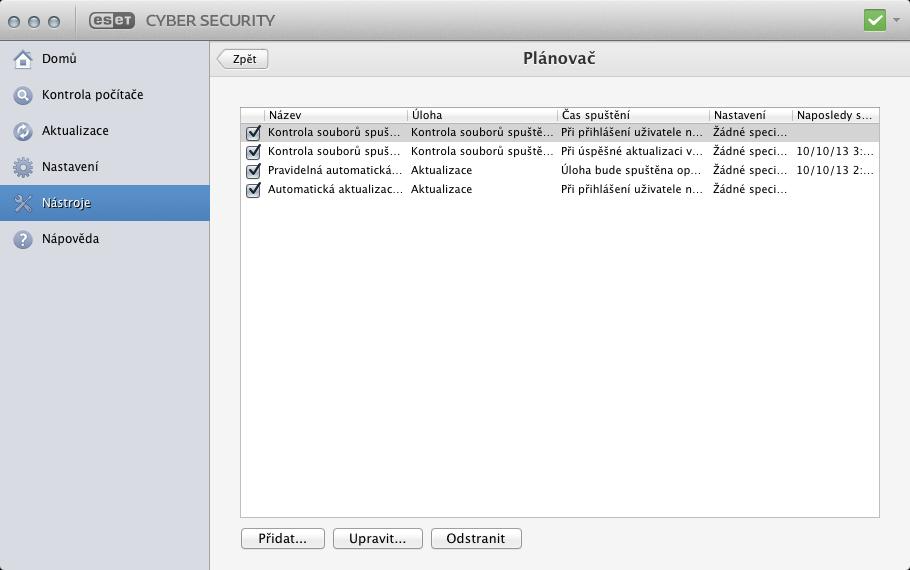The height and width of the screenshot is (570, 910).
Task: Expand the dropdown arrow beside status icon
Action: 897,20
